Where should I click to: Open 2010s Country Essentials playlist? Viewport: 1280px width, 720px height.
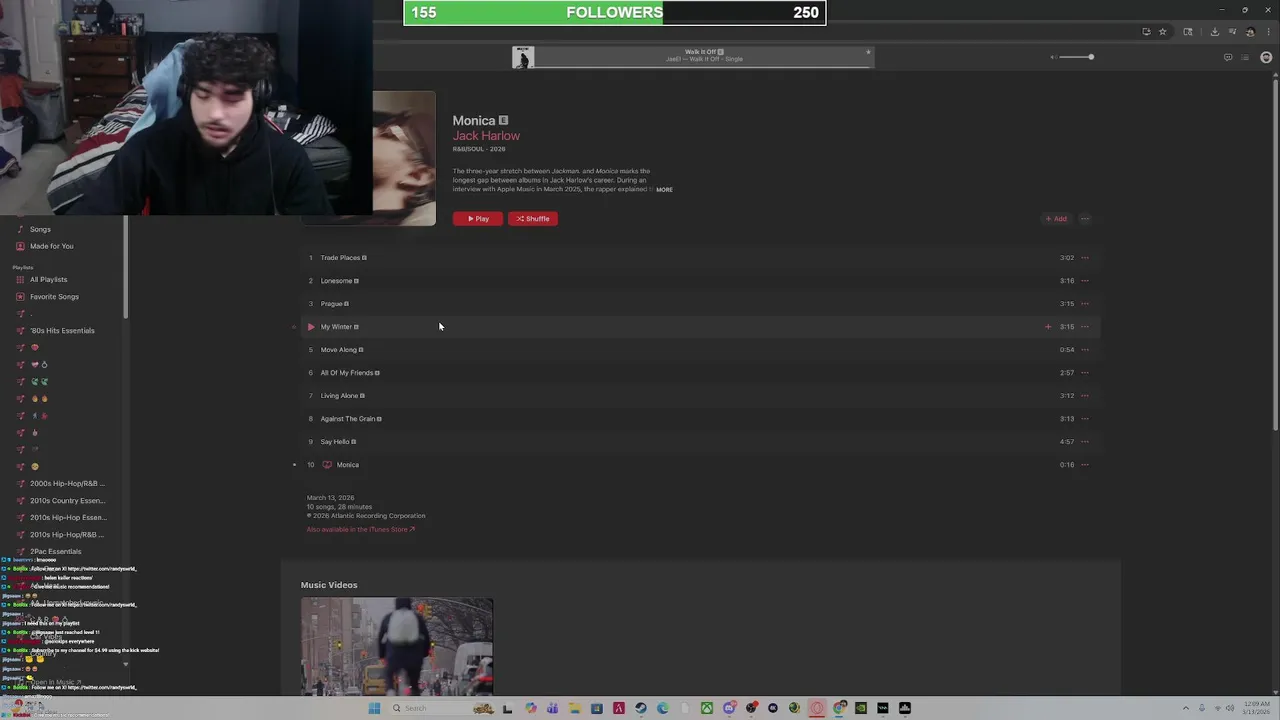click(66, 501)
